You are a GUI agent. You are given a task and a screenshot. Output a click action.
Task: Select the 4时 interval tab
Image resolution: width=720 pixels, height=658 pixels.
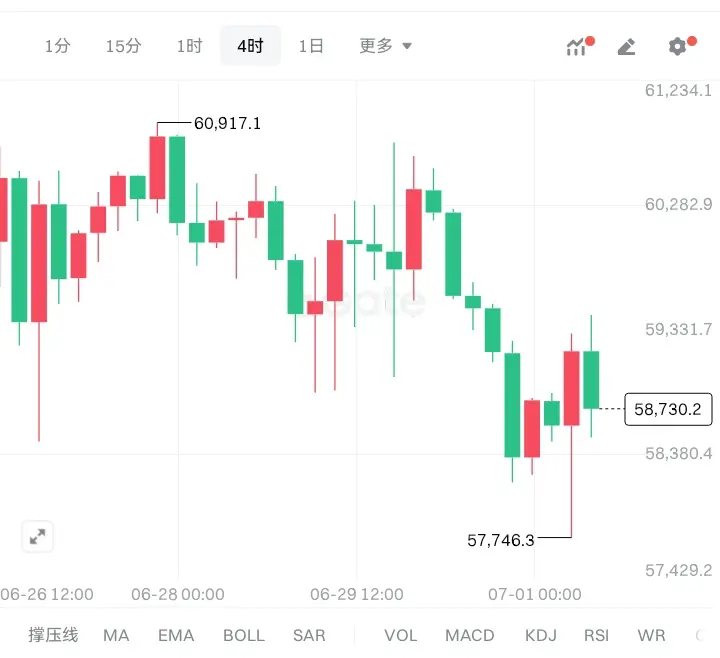(x=250, y=45)
